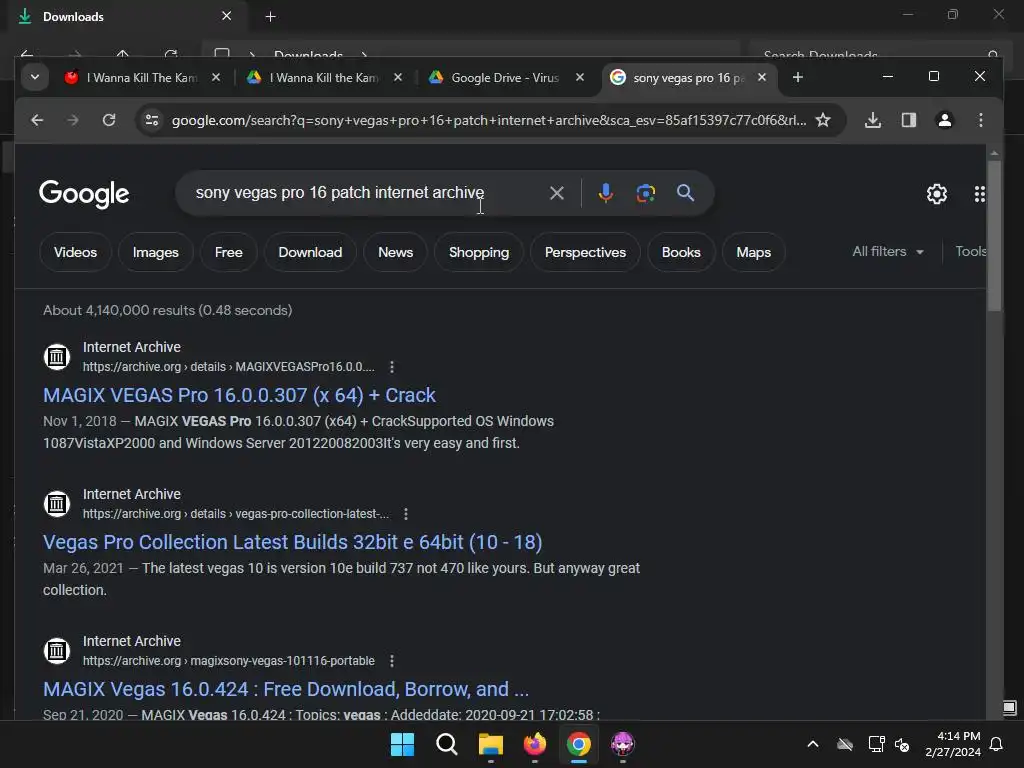
Task: Apply the Download filter chip
Action: coord(310,252)
